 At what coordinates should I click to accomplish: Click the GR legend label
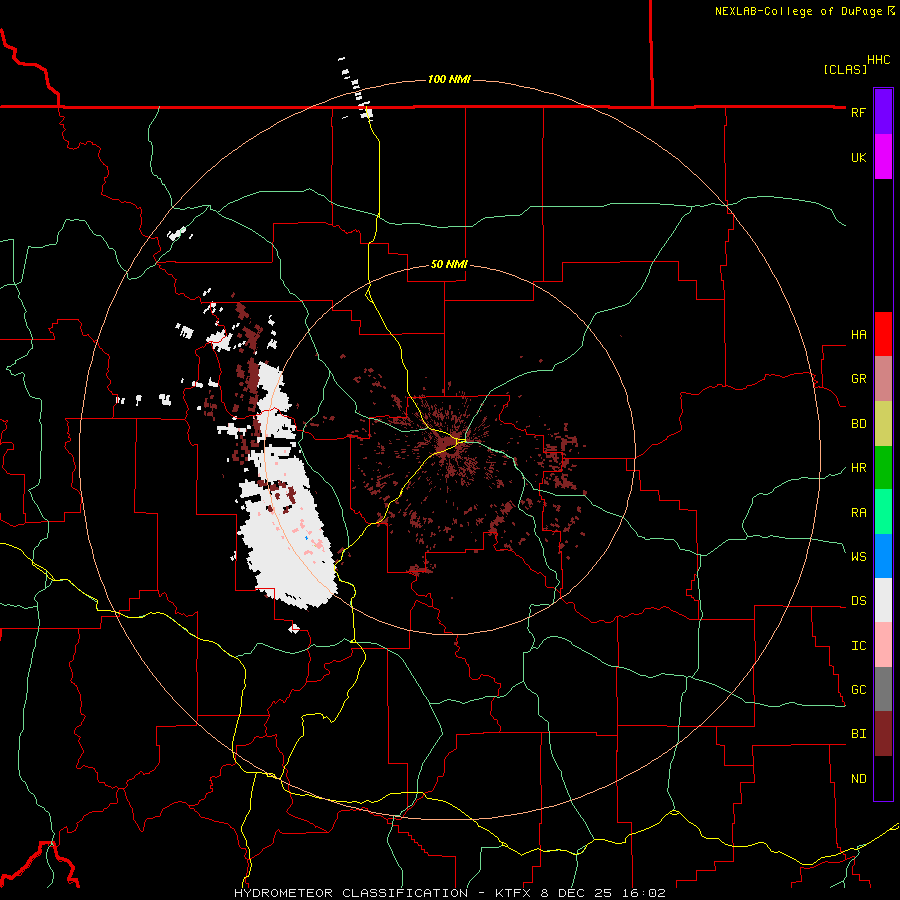click(x=858, y=379)
